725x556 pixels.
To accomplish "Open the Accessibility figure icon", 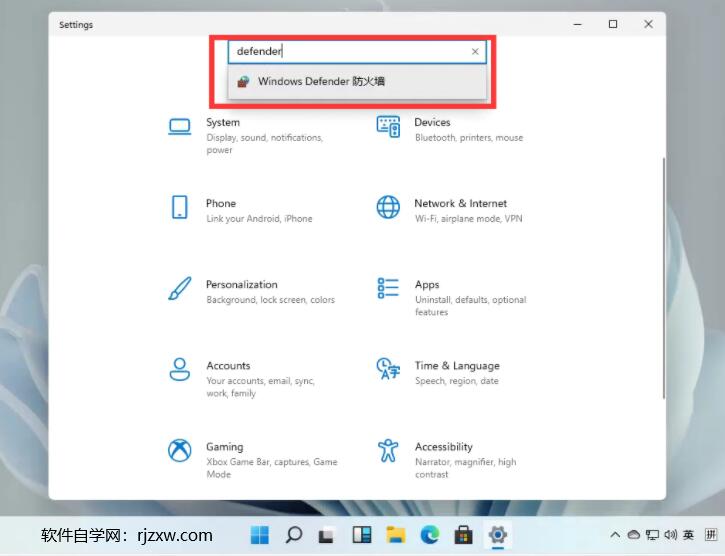I will click(388, 450).
